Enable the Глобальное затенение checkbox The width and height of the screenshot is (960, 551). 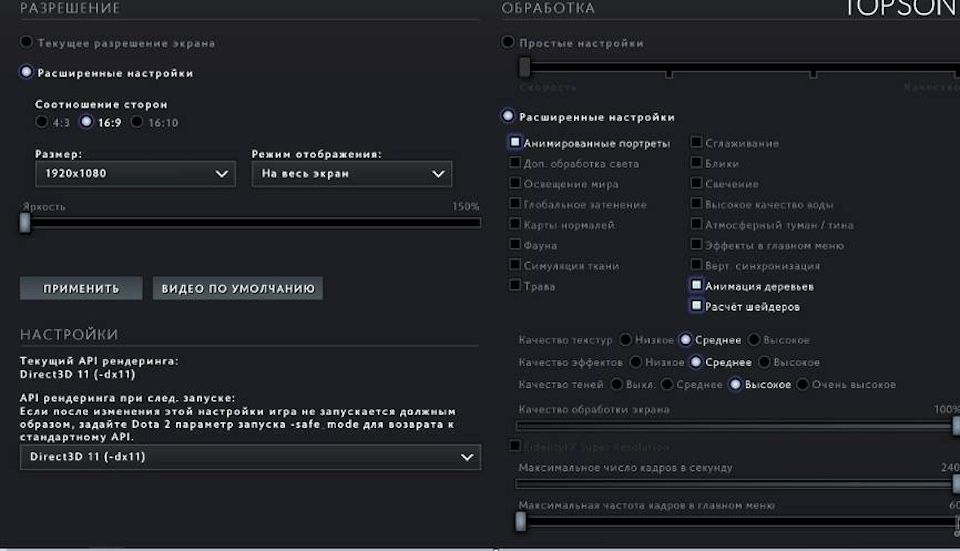tap(515, 204)
